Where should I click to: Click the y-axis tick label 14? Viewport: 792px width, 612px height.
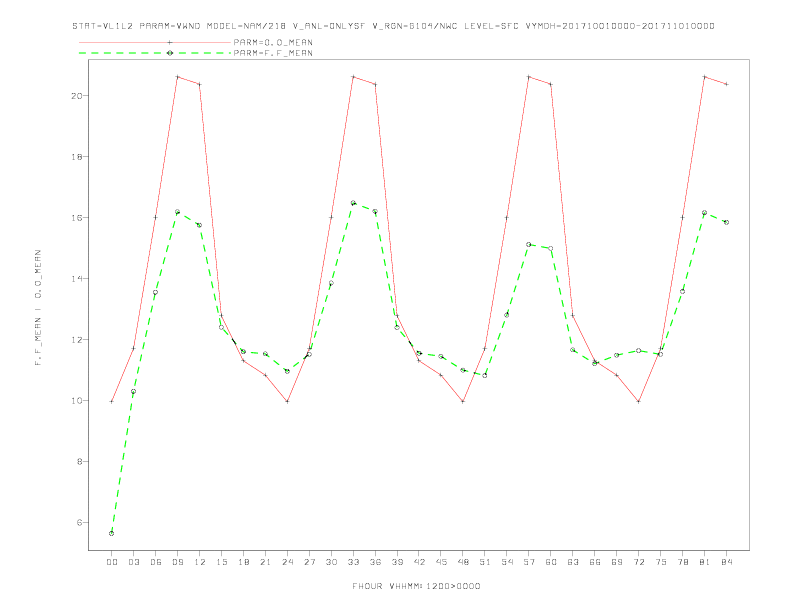click(77, 279)
